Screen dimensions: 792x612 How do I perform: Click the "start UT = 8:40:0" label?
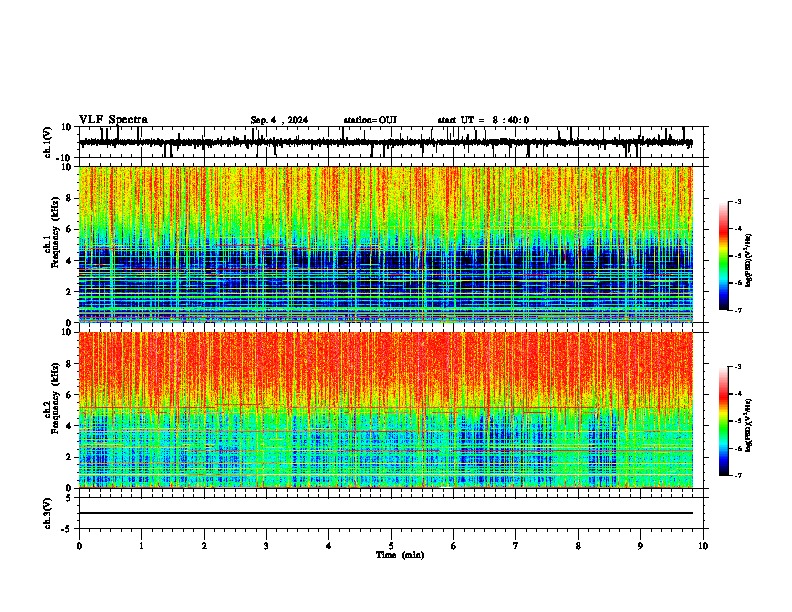483,120
